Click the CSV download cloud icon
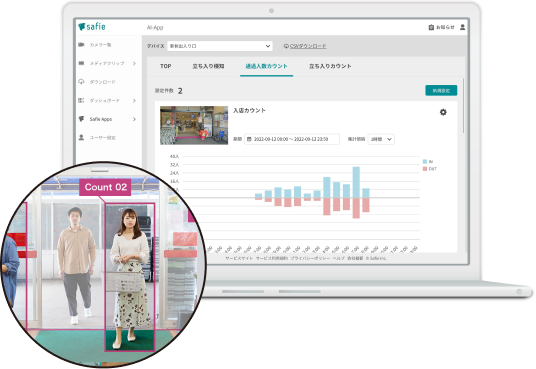Screen dimensions: 536x369 [286, 46]
